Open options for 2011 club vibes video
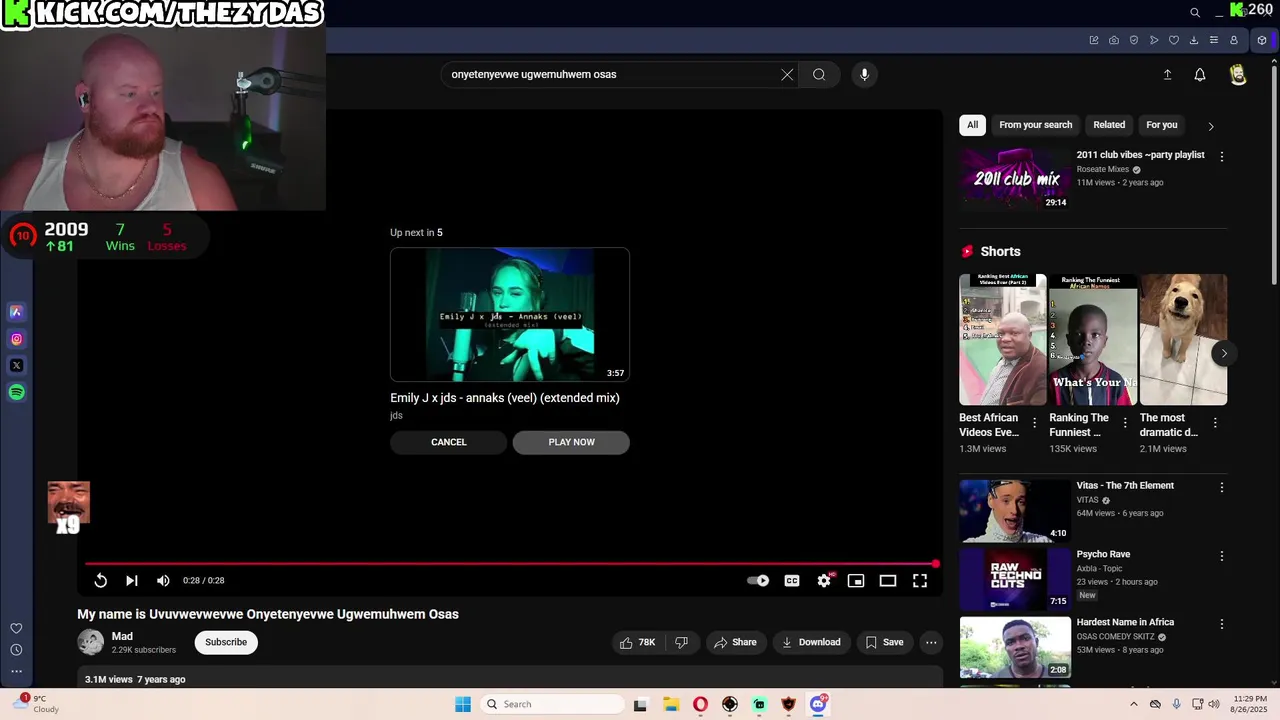Image resolution: width=1280 pixels, height=720 pixels. click(x=1221, y=157)
